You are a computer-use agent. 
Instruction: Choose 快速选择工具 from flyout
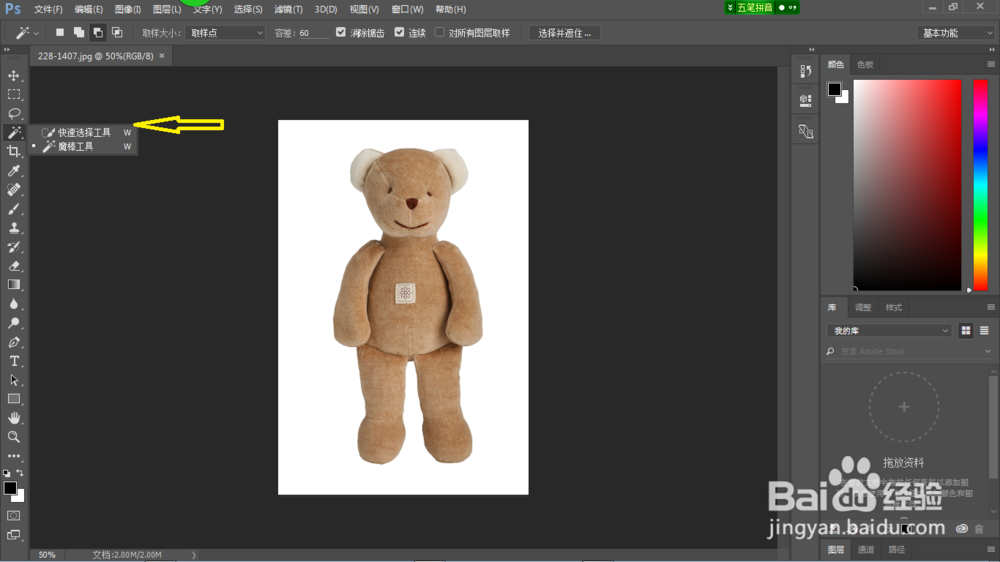pos(84,132)
